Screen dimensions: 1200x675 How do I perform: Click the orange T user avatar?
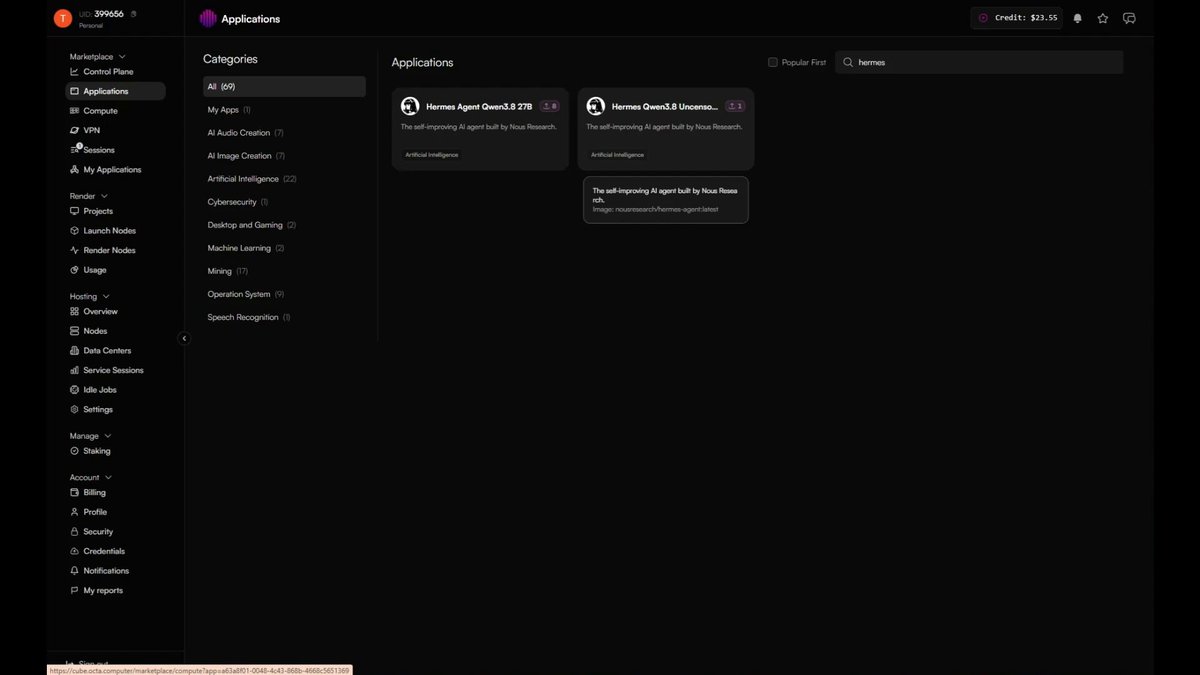coord(62,18)
